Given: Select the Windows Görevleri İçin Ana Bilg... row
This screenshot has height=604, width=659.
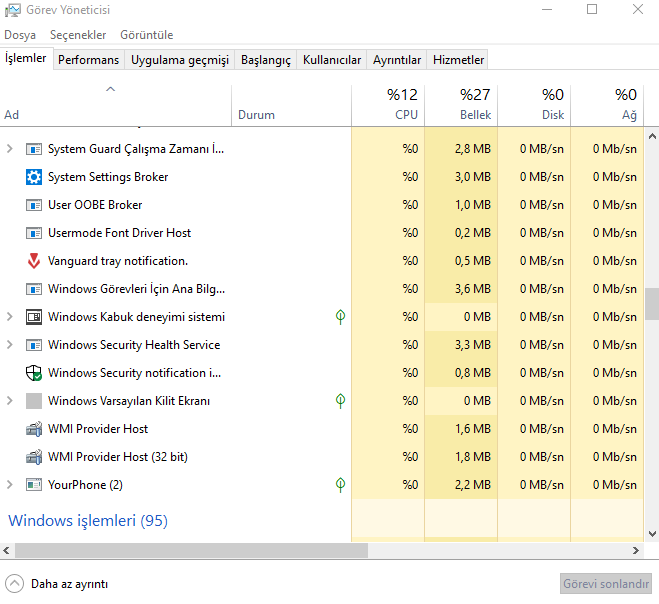Looking at the screenshot, I should pyautogui.click(x=136, y=289).
